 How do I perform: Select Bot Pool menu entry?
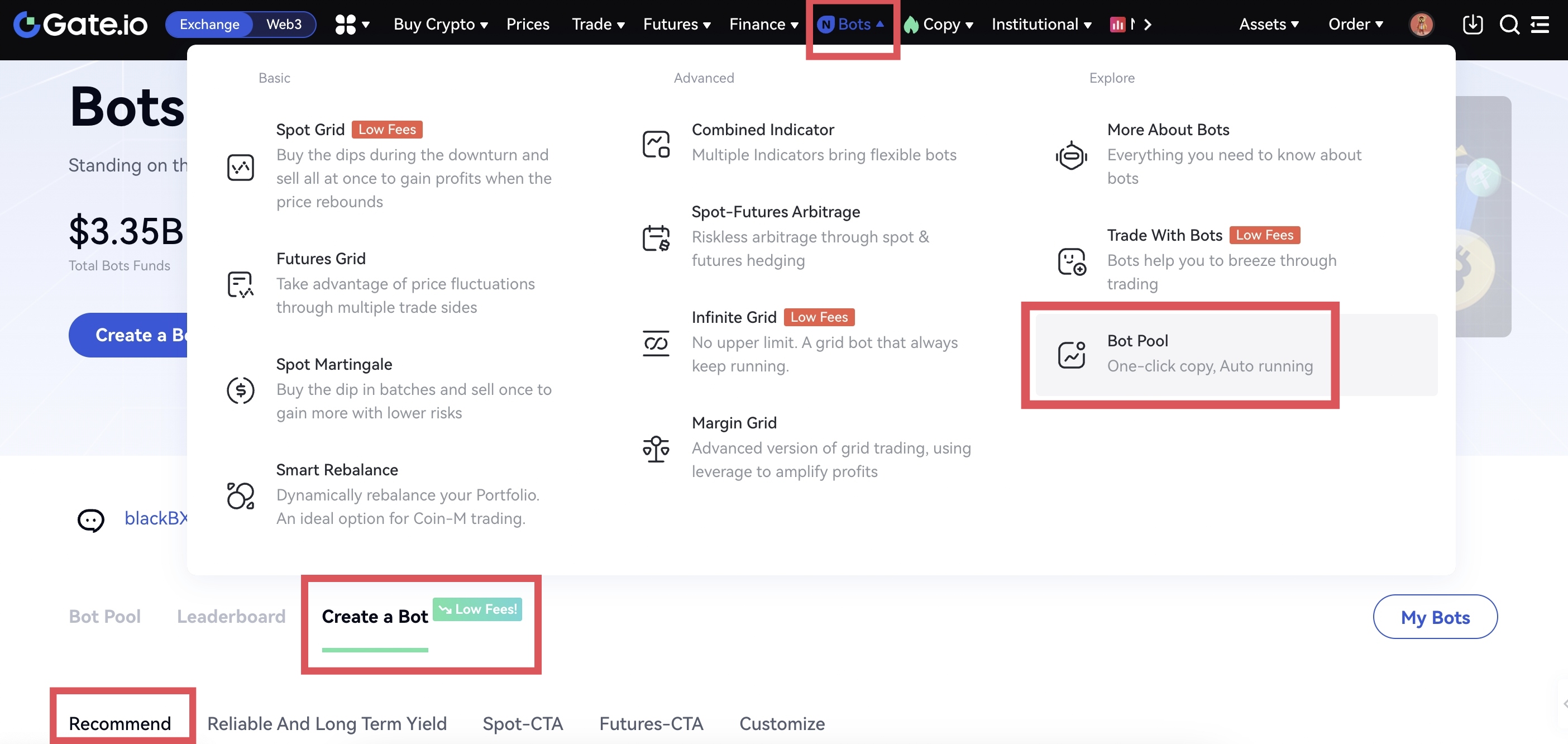[x=1180, y=354]
